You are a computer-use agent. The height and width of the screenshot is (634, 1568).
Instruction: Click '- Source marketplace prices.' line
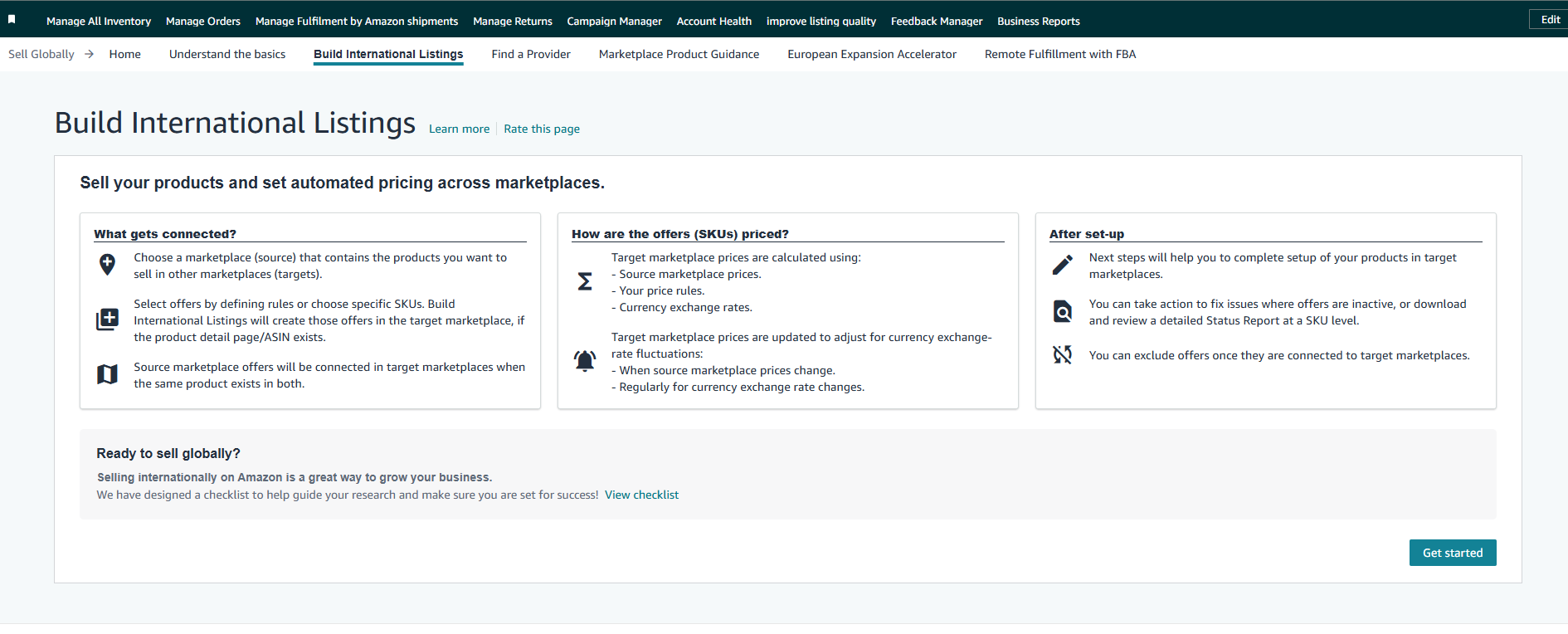[x=686, y=274]
